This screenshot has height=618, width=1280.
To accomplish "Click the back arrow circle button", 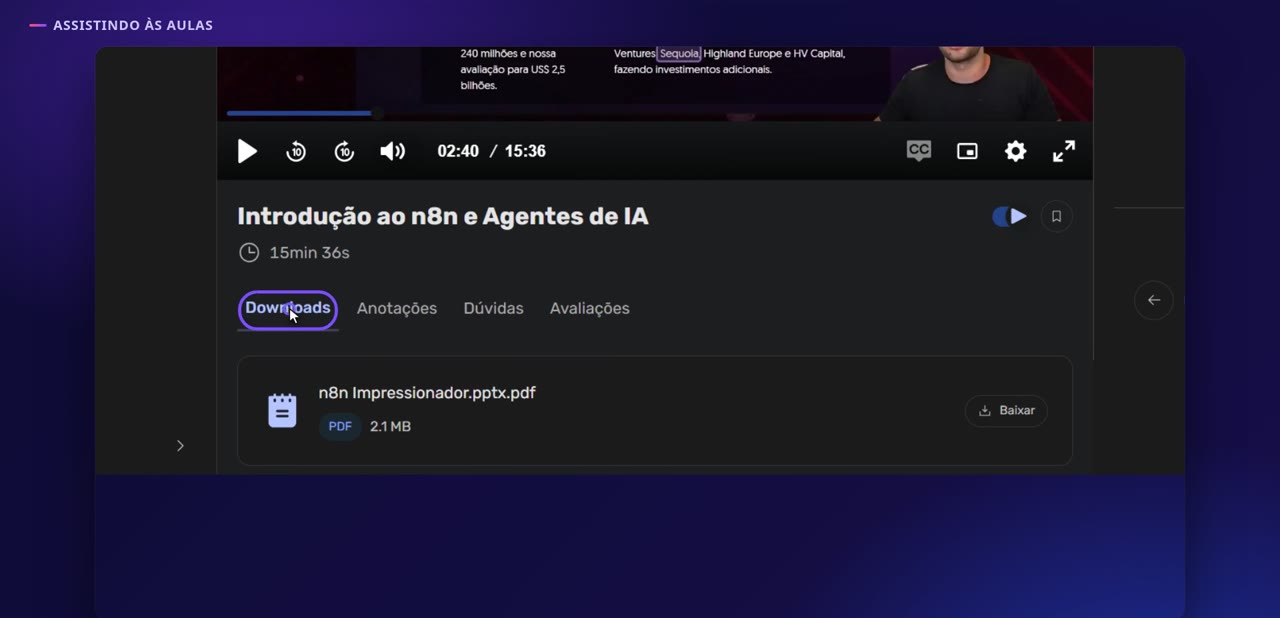I will coord(1153,300).
